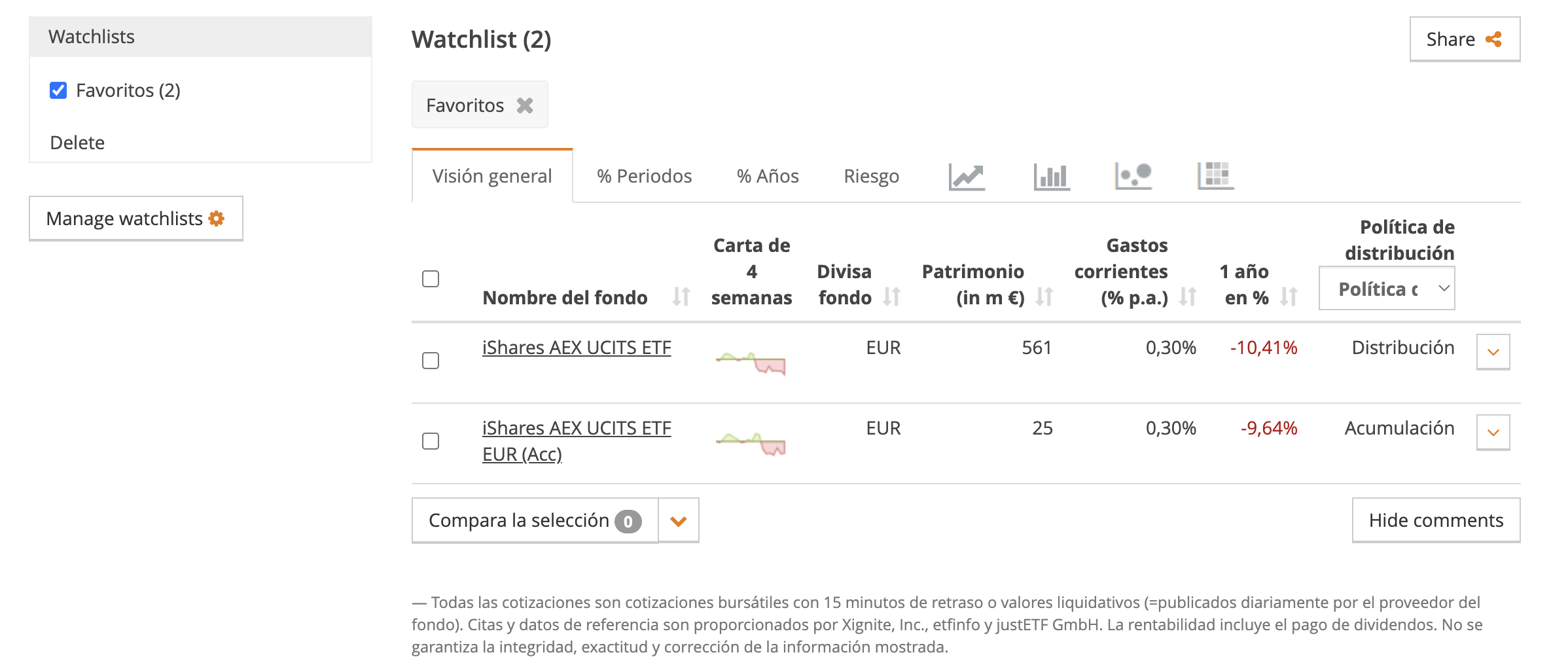Open the scatter plot view
Image resolution: width=1568 pixels, height=661 pixels.
coord(1133,175)
